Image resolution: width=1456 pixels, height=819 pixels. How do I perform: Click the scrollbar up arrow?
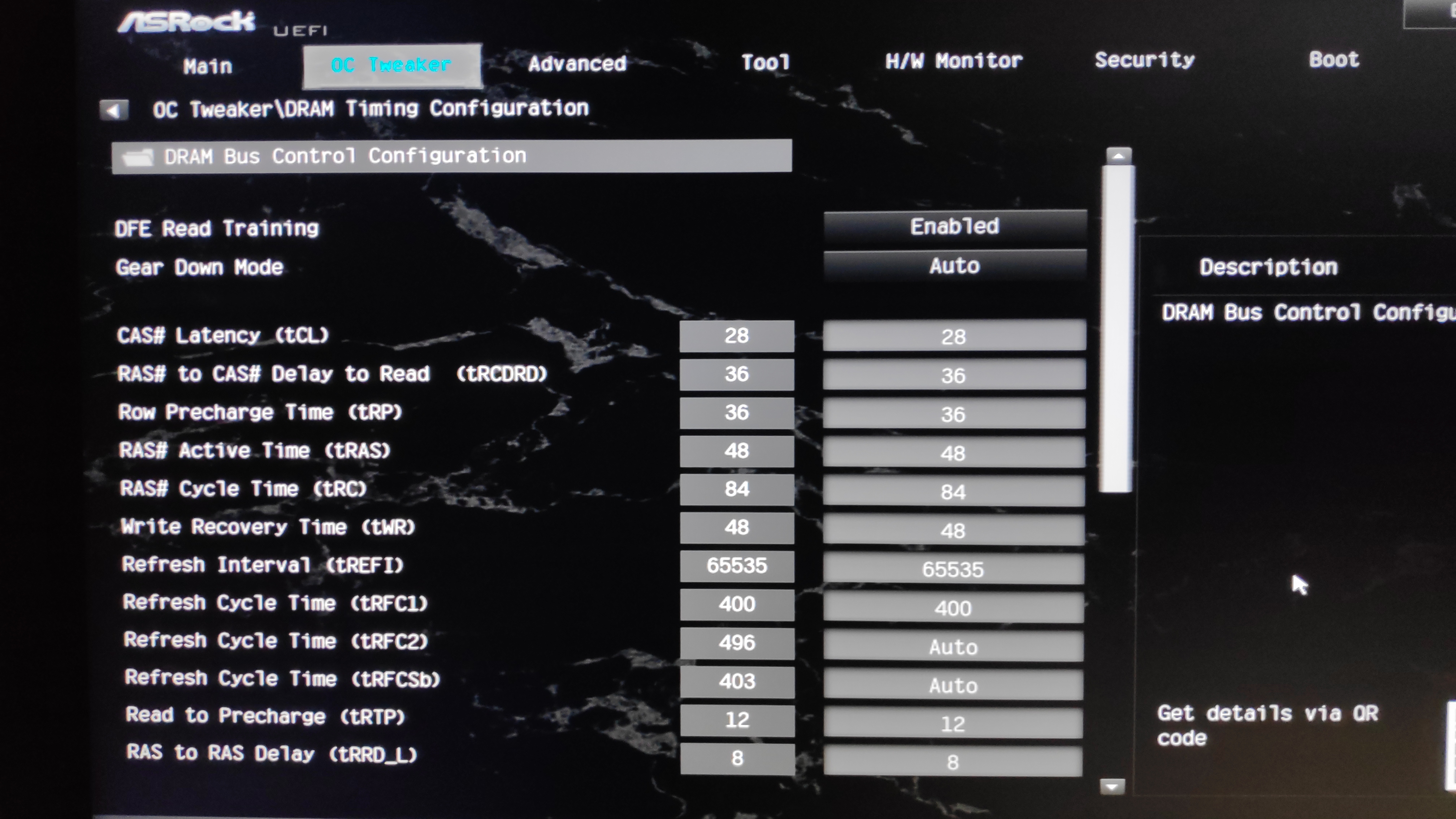pos(1118,155)
